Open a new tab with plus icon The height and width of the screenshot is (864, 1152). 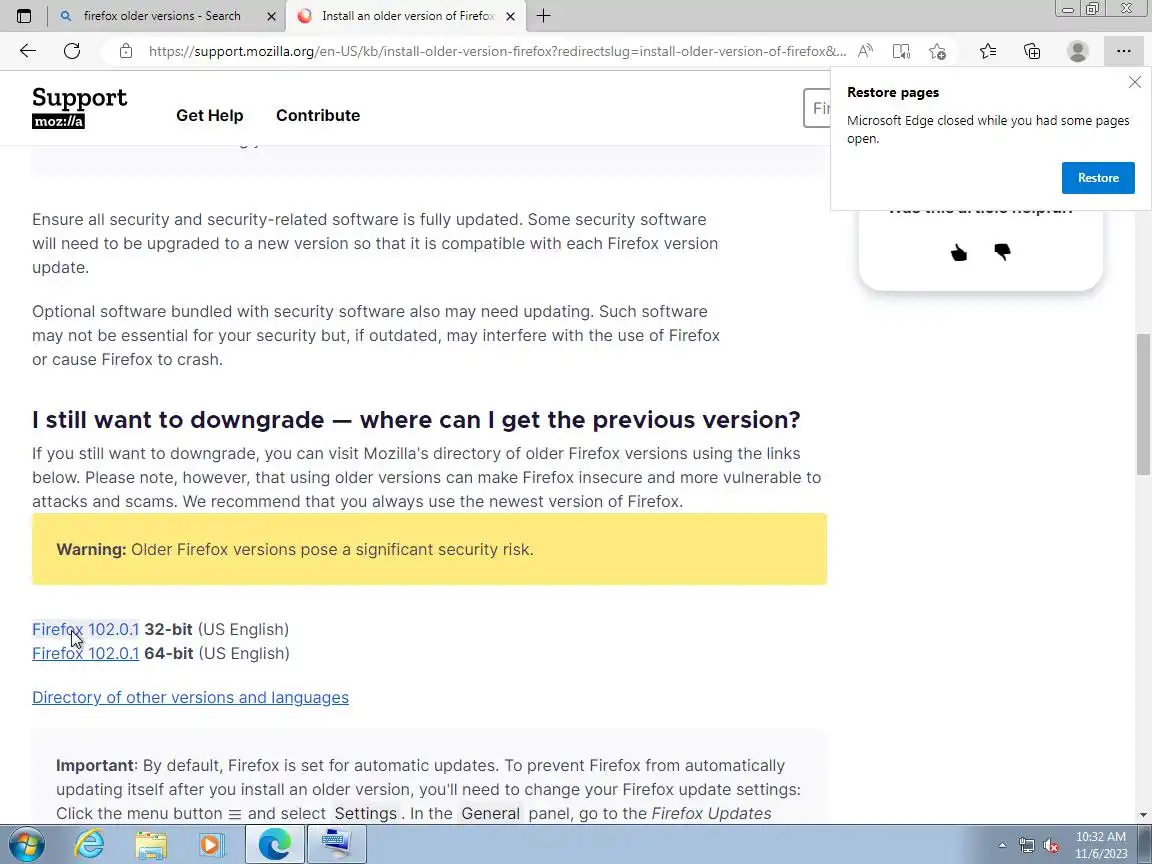543,15
